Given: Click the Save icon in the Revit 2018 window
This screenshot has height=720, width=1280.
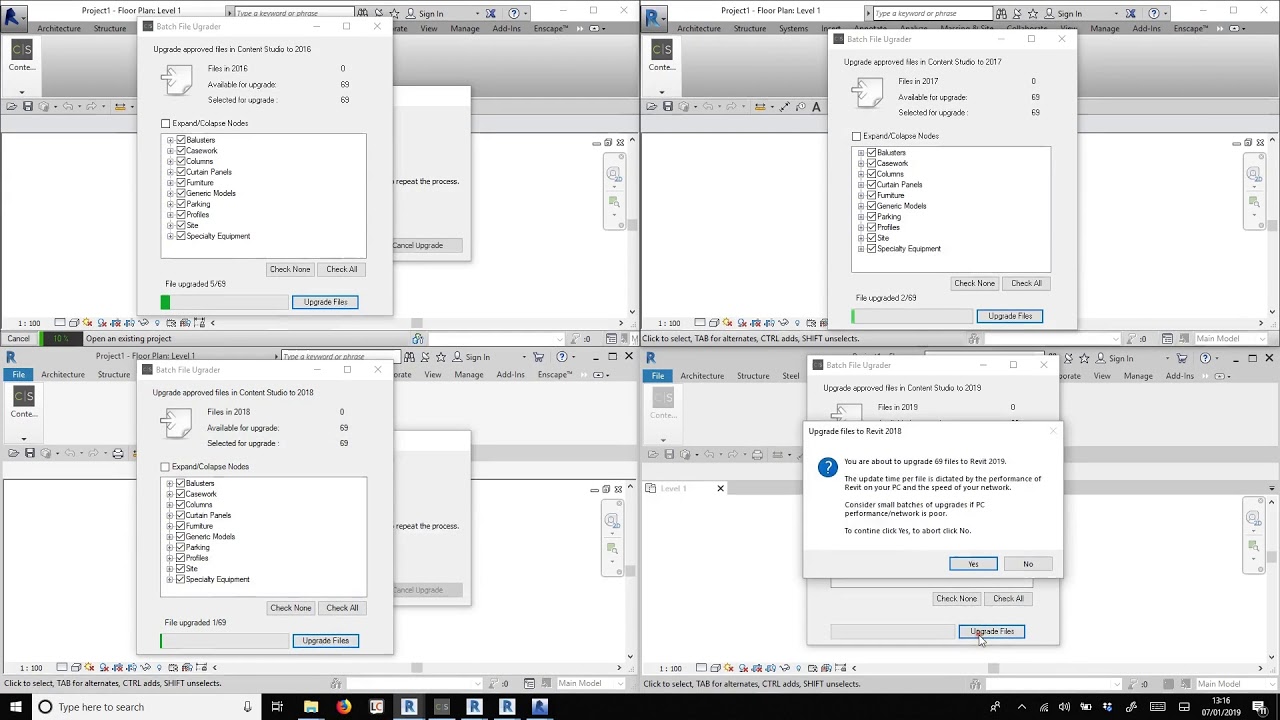Looking at the screenshot, I should tap(29, 453).
